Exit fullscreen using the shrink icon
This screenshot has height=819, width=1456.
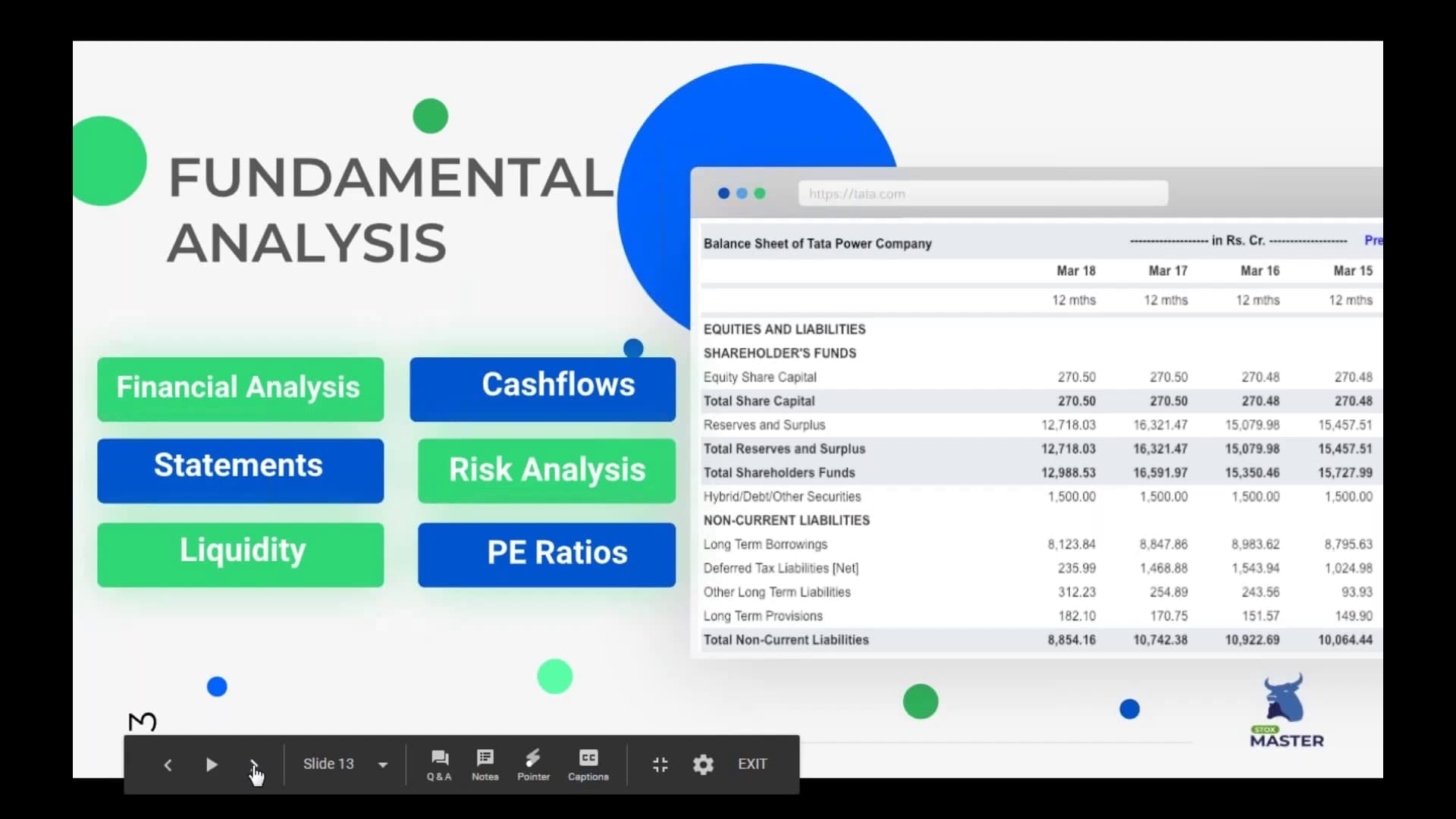659,764
